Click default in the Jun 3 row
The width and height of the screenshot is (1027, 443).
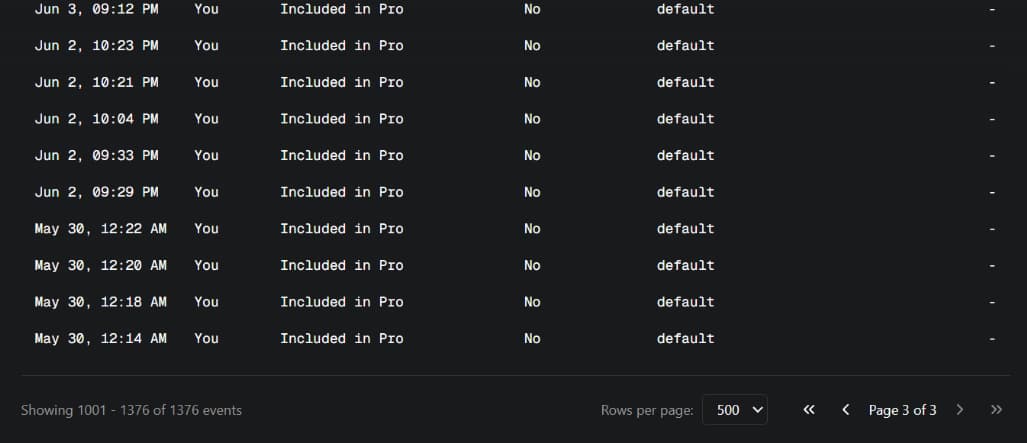pos(685,10)
